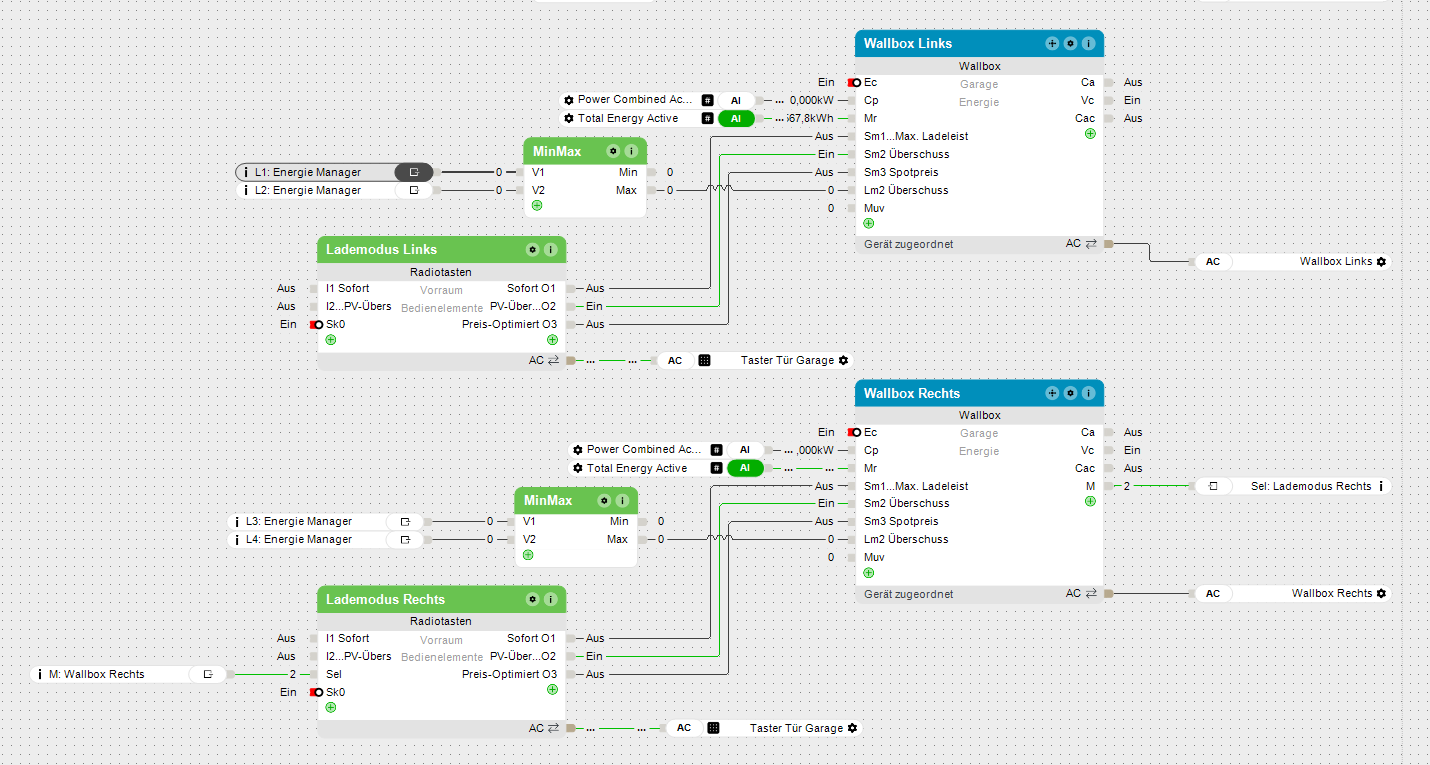1430x765 pixels.
Task: Toggle the inverted Sk0 input on Lademodus Rechts
Action: point(316,692)
